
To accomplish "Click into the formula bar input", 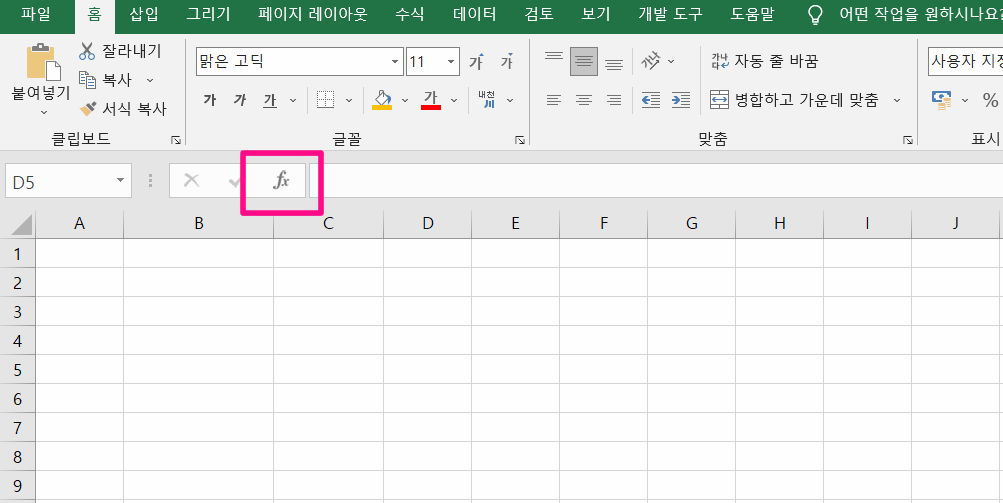I will click(656, 181).
